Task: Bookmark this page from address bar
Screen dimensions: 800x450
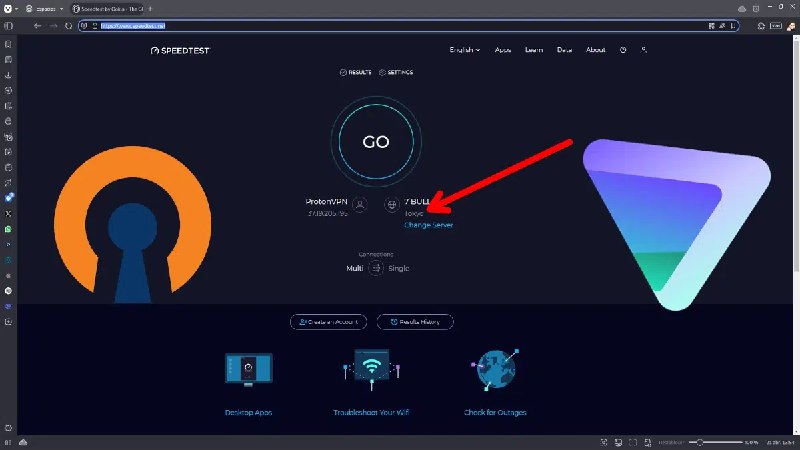Action: point(732,26)
